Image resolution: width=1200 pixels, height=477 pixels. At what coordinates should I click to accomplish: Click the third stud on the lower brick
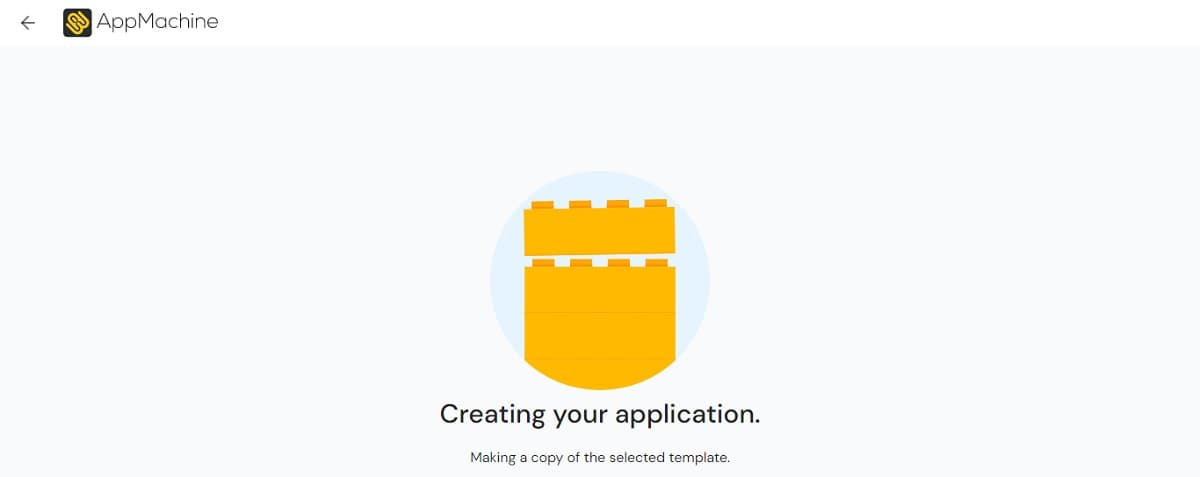click(x=618, y=263)
